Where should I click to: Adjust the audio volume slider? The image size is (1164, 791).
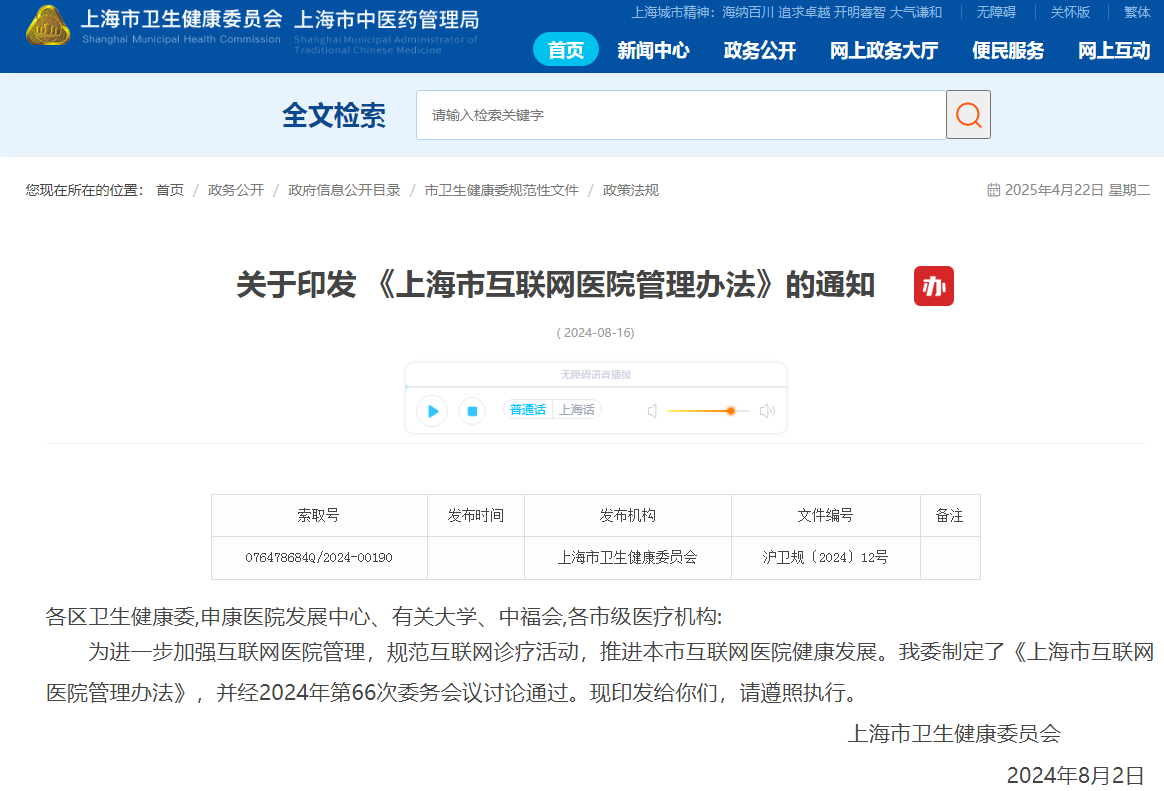tap(731, 411)
